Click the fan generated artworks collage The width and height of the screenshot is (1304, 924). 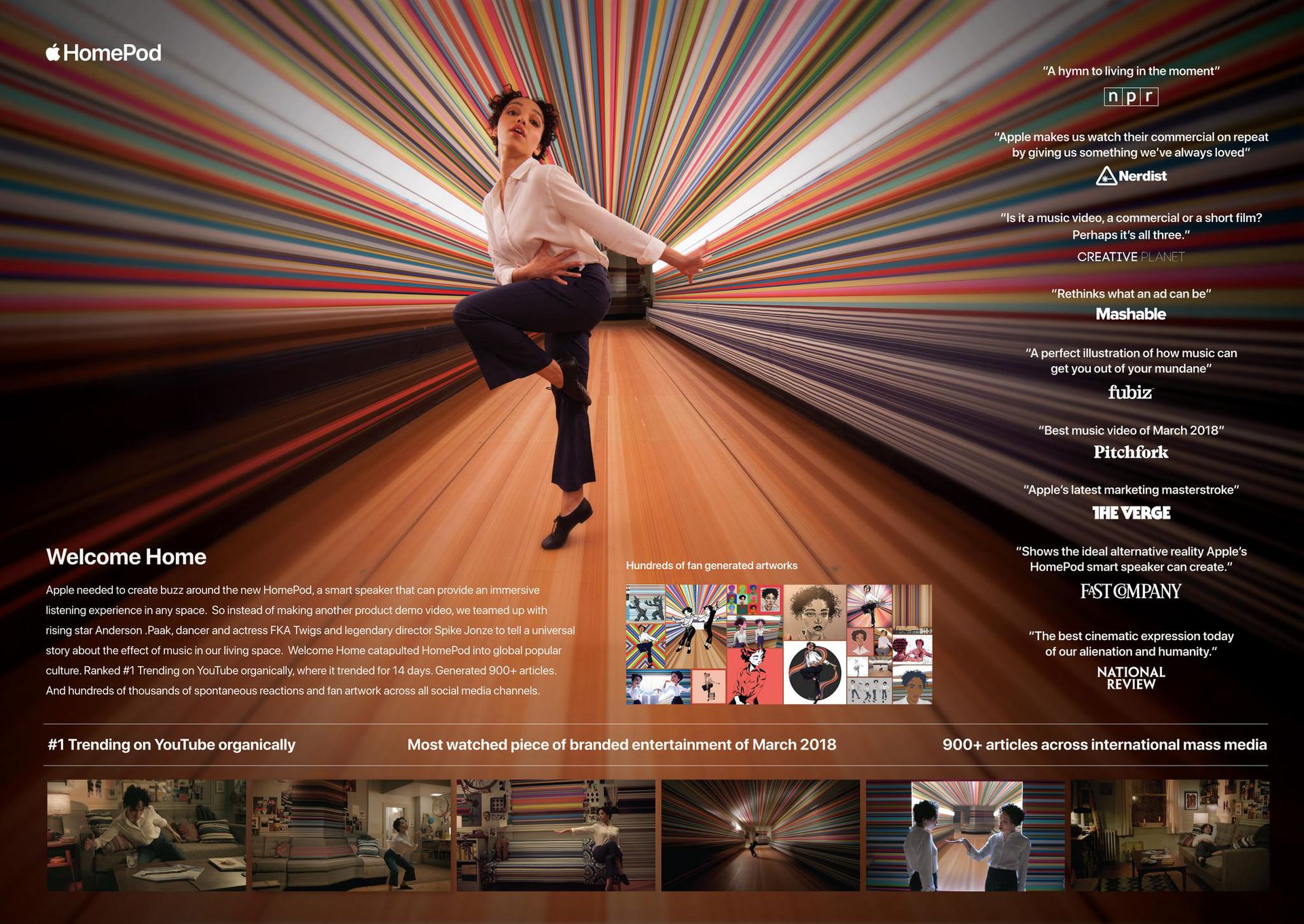point(778,644)
